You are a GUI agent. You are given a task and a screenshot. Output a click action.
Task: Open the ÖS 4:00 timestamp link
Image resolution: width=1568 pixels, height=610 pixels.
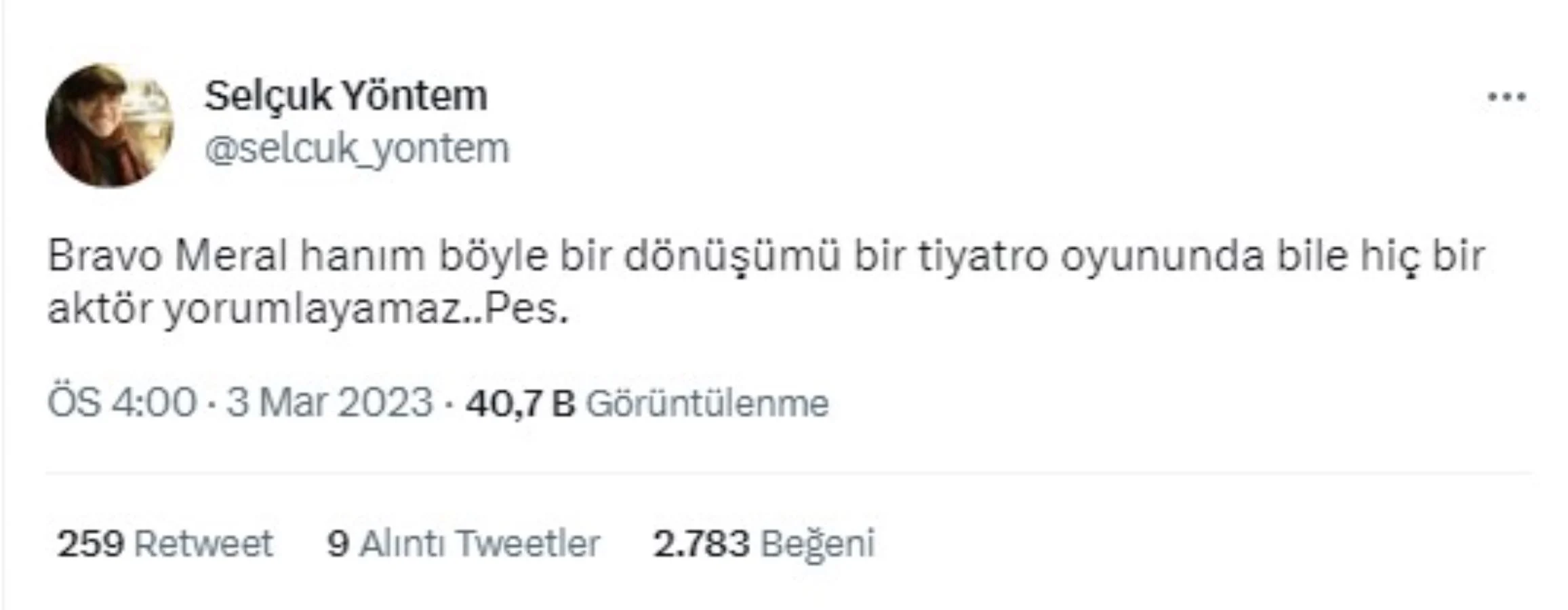122,403
